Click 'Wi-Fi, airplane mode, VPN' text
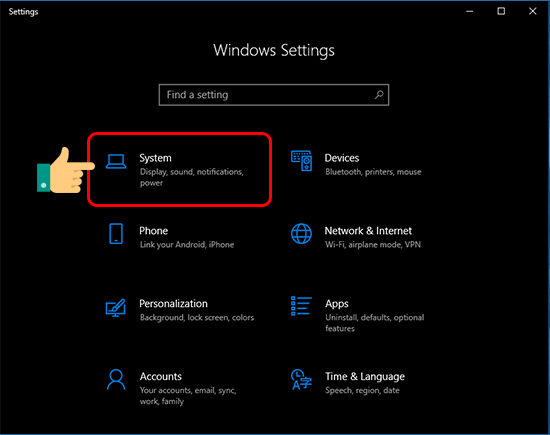This screenshot has width=550, height=435. (x=373, y=245)
